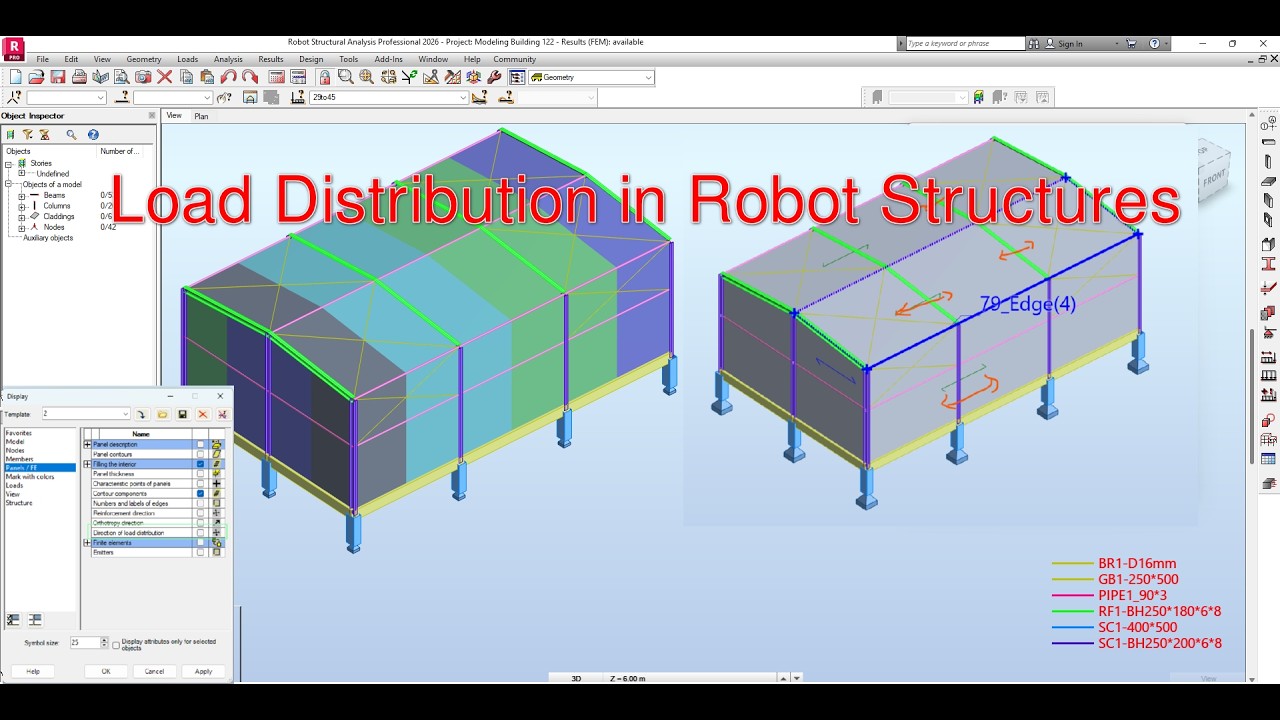Image resolution: width=1280 pixels, height=720 pixels.
Task: Open the Add-Ins menu
Action: coord(388,59)
